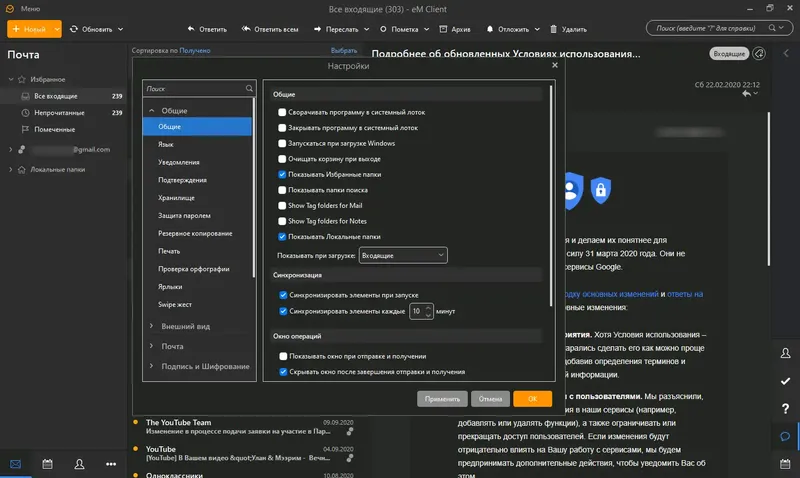The width and height of the screenshot is (800, 478).
Task: Select "Уведомления" in the settings list
Action: (179, 162)
